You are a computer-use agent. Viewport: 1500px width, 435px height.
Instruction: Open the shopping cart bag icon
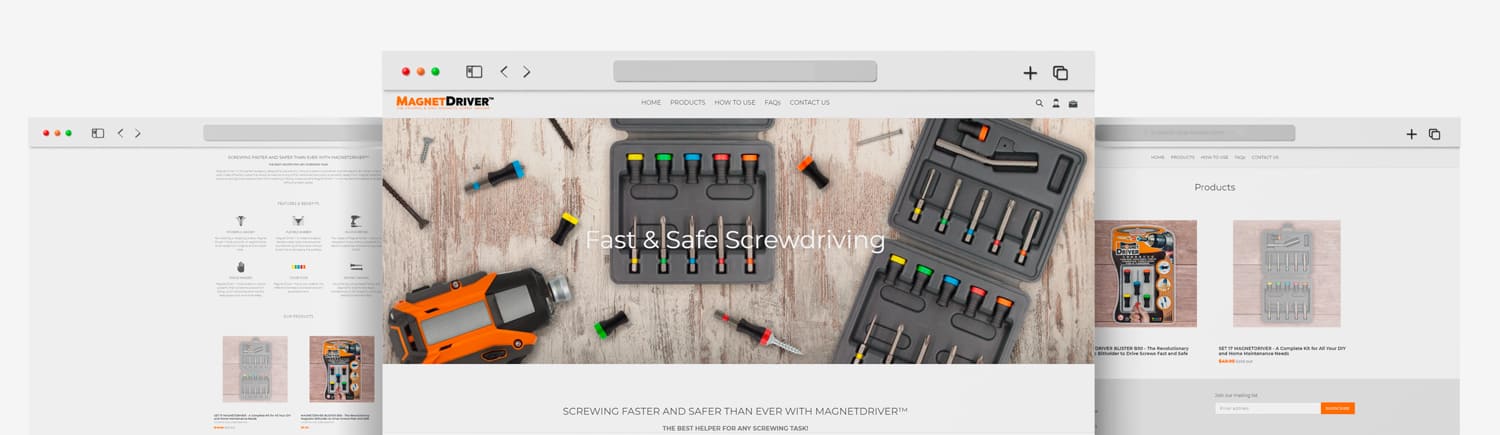pyautogui.click(x=1073, y=103)
